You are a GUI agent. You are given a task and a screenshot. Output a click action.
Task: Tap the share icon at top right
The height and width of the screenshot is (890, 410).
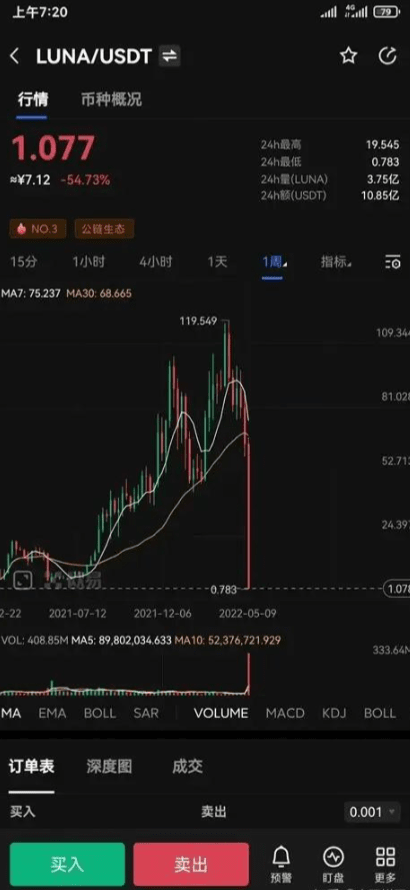pyautogui.click(x=388, y=56)
